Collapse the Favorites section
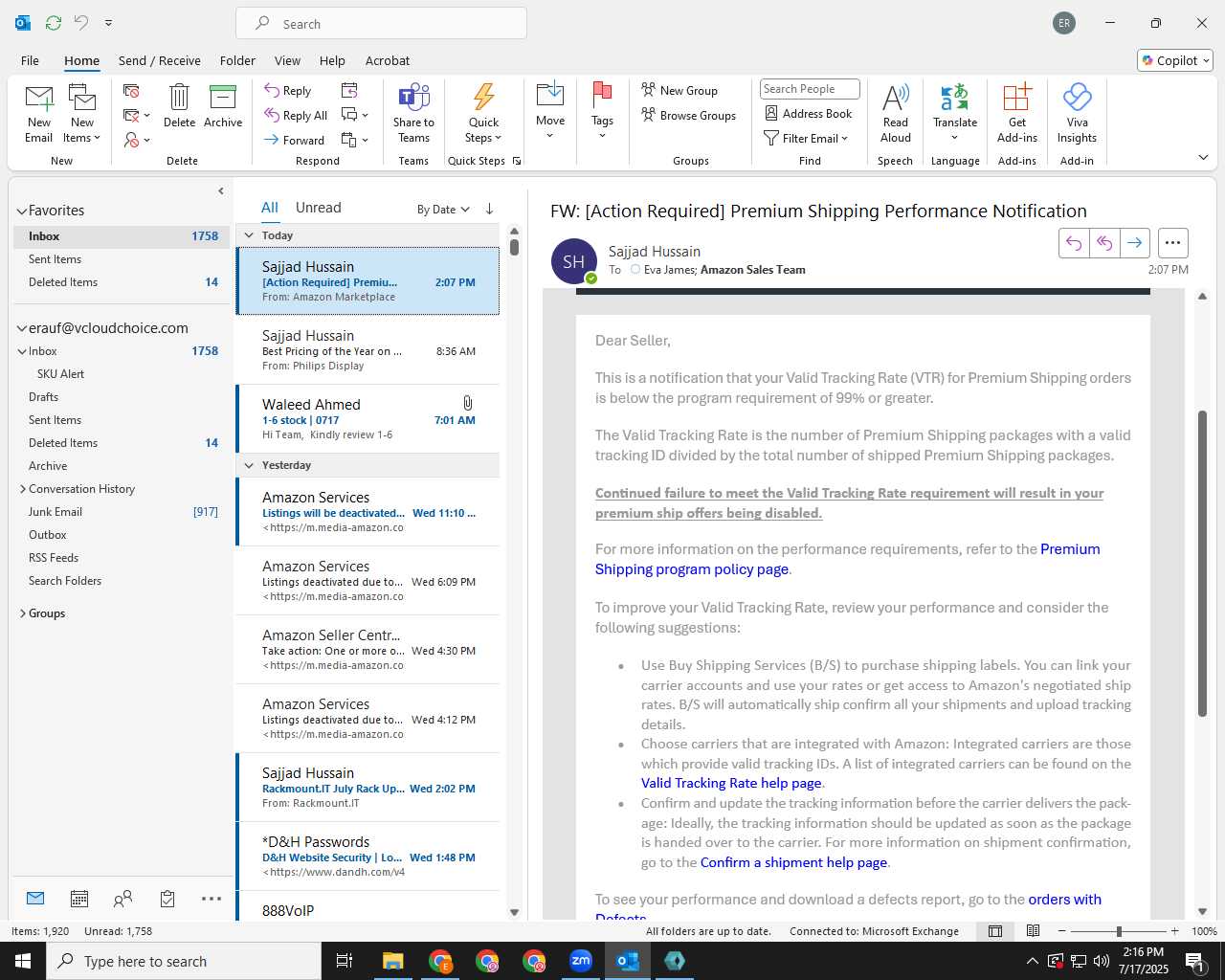1225x980 pixels. [x=22, y=211]
